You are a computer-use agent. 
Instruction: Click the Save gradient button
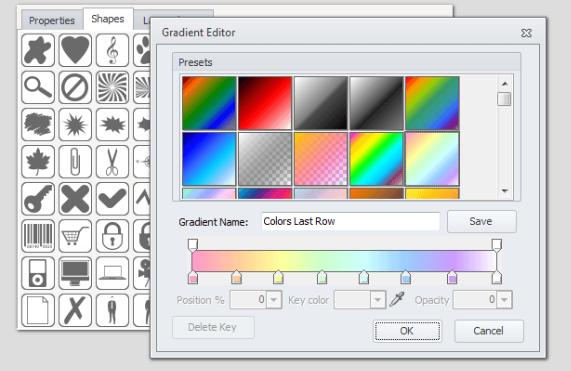[481, 221]
